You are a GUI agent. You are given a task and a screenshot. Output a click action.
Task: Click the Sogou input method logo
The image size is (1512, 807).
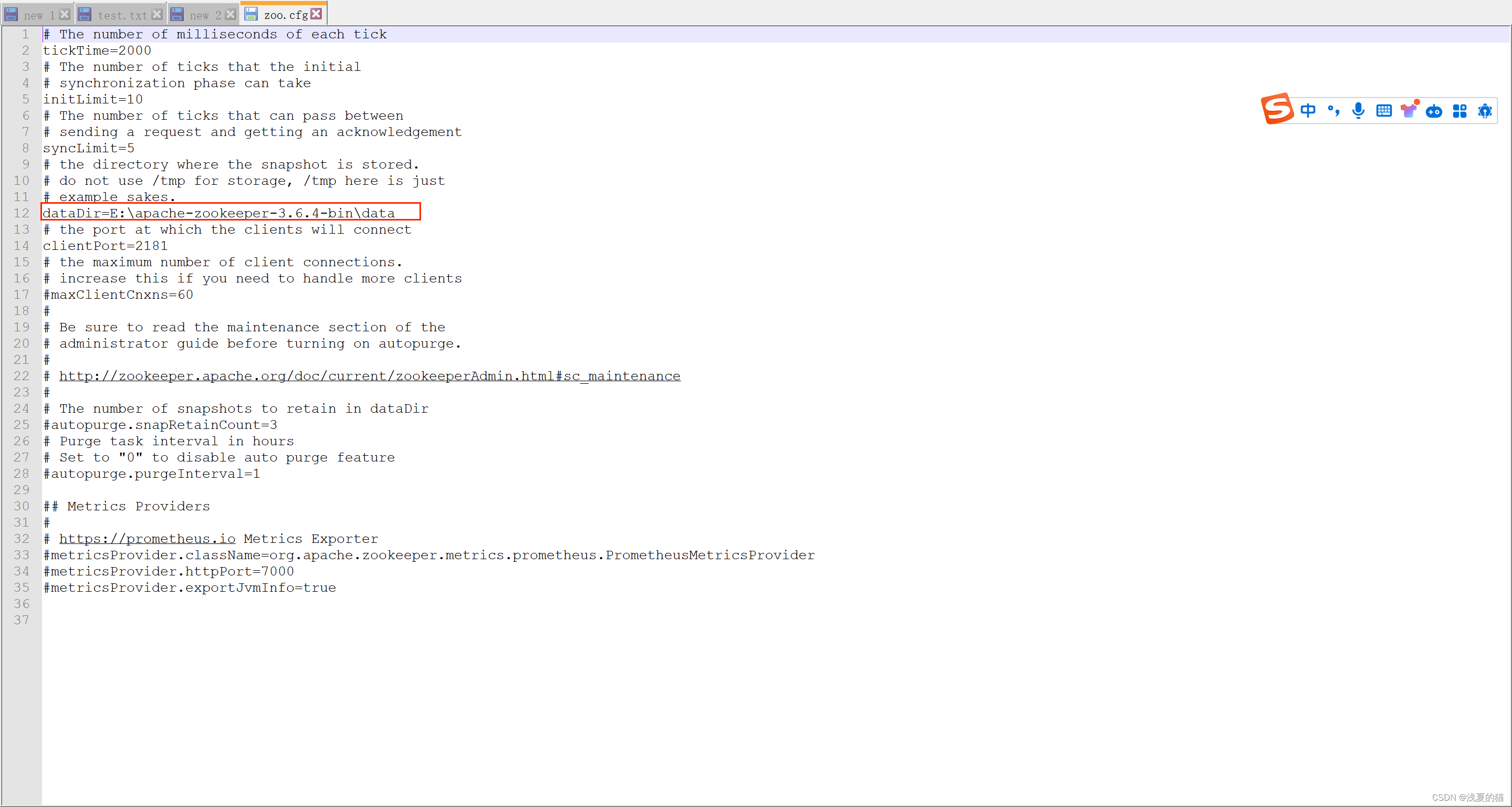coord(1277,109)
